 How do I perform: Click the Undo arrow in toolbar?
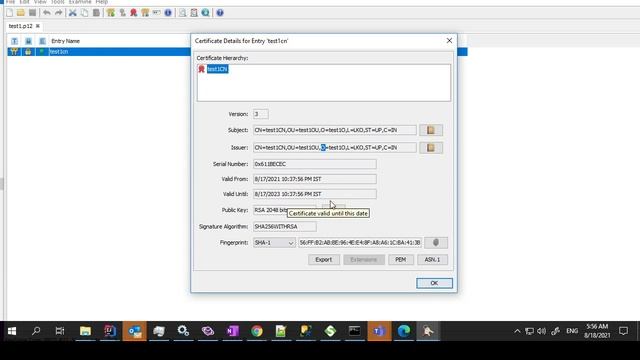coord(47,13)
